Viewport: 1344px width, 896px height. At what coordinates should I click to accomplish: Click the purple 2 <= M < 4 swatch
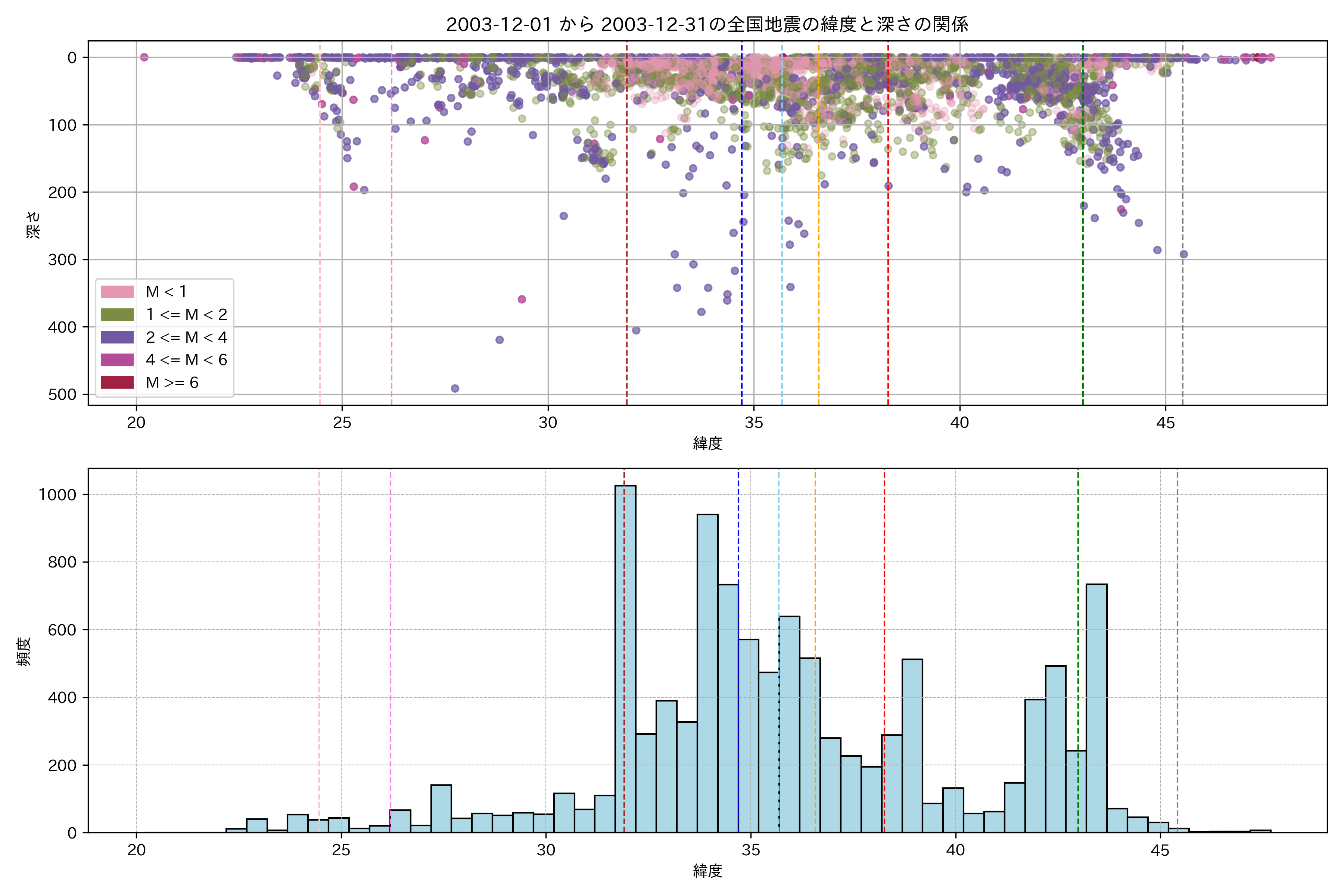[117, 338]
